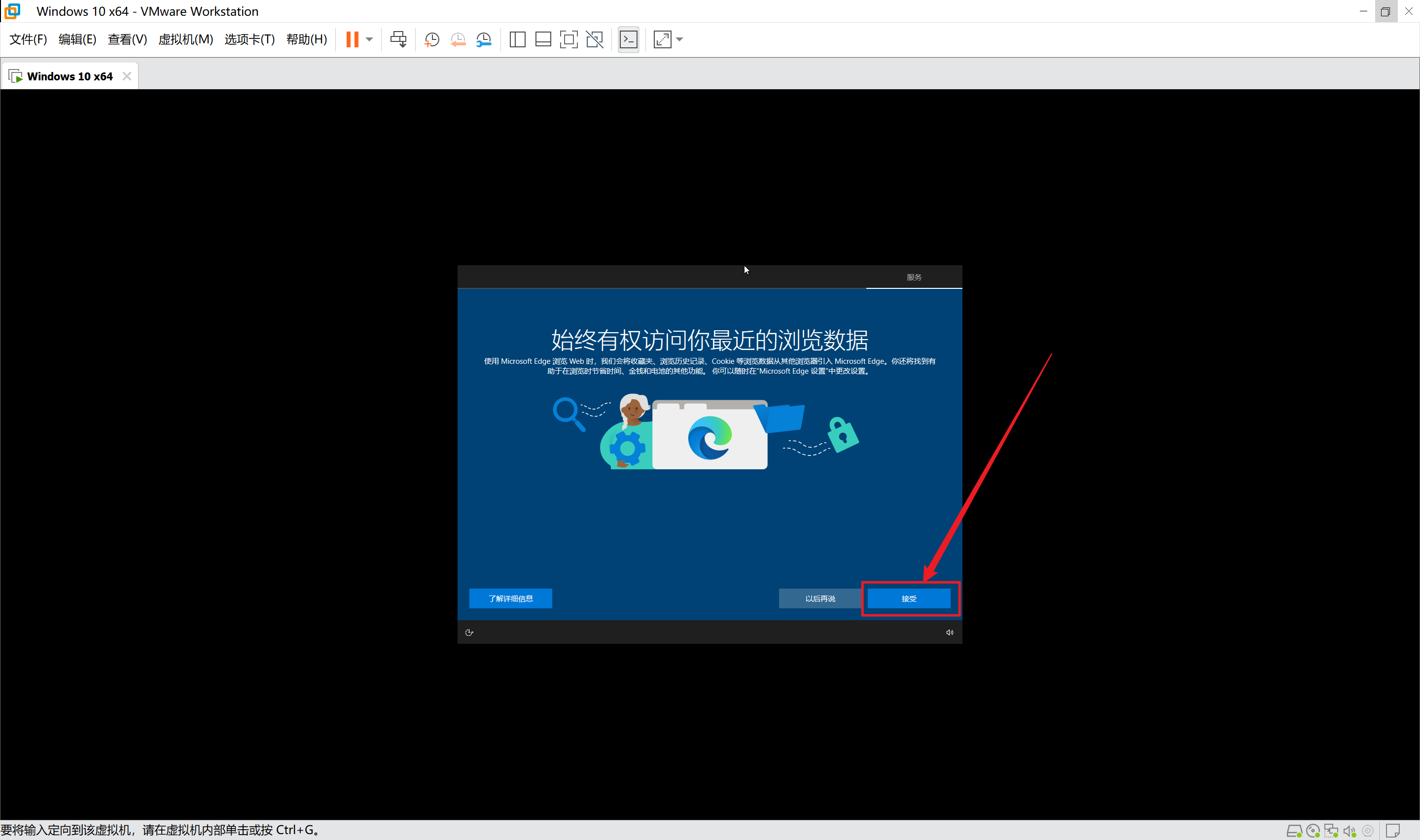
Task: Click the volume icon in setup window
Action: 950,632
